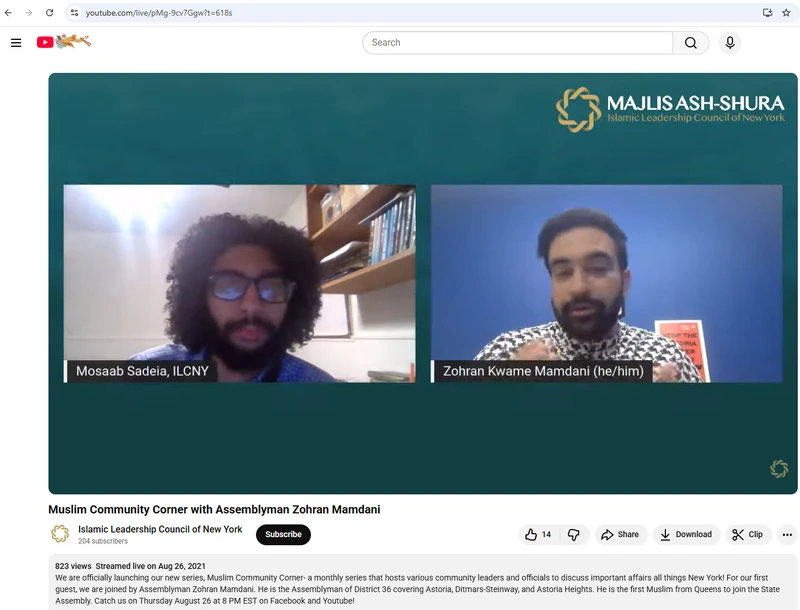This screenshot has width=800, height=610.
Task: Go back to previous page
Action: (x=8, y=13)
